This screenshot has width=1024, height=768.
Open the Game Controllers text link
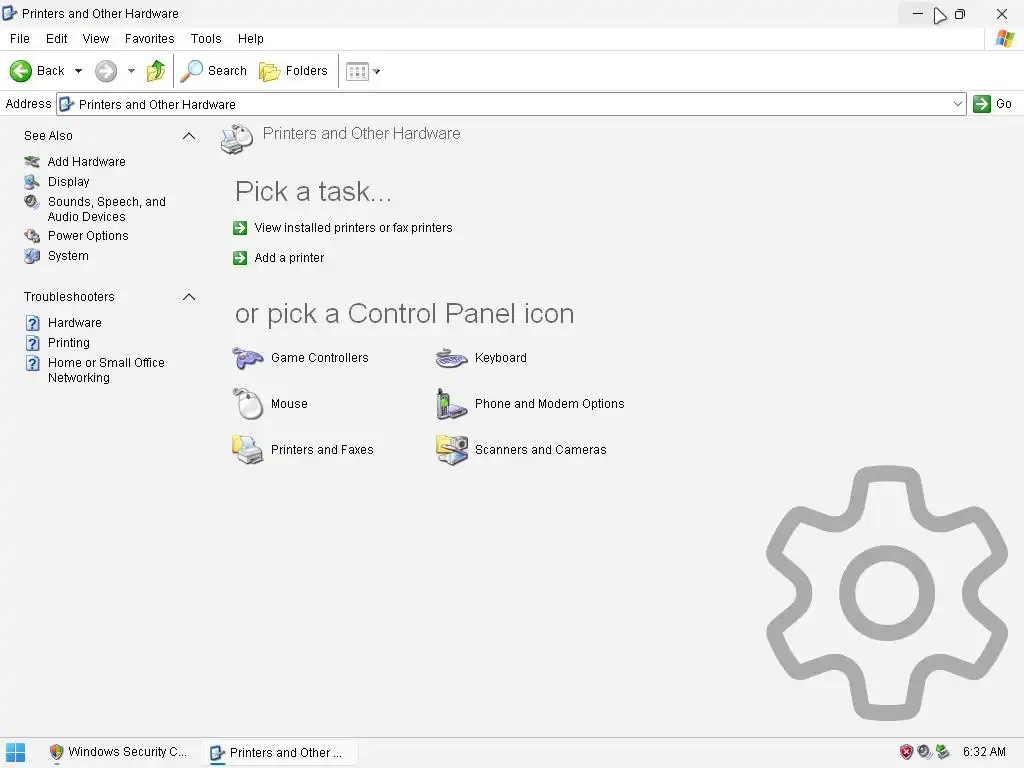coord(320,358)
